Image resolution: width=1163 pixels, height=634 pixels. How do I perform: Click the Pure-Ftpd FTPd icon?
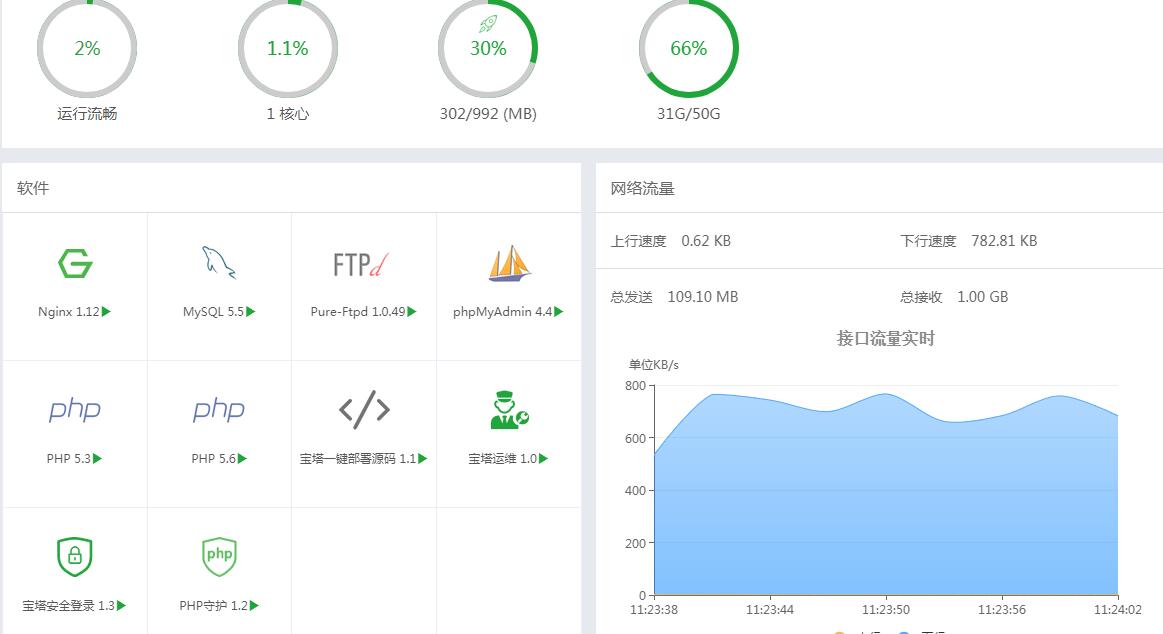pos(363,262)
